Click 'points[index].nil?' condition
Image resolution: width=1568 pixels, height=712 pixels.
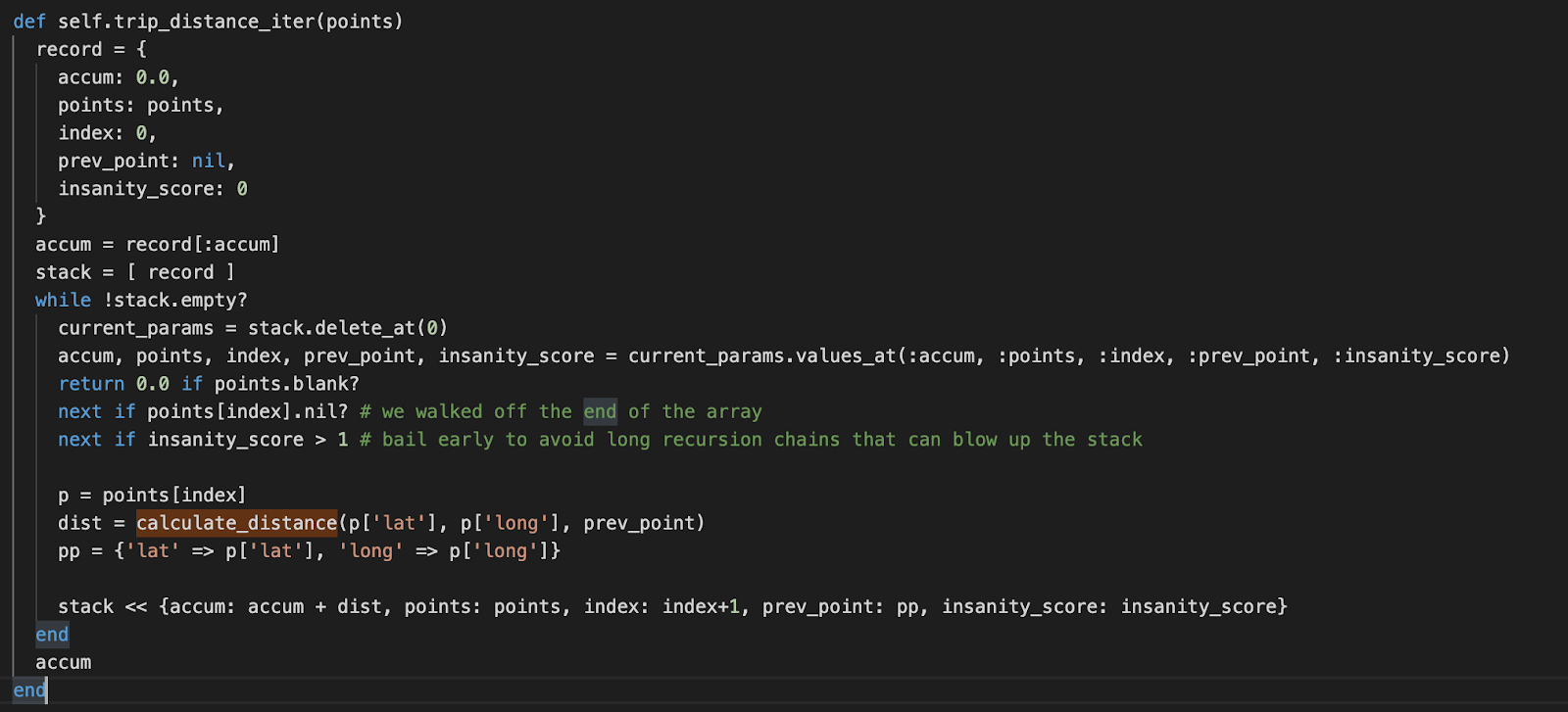coord(248,411)
